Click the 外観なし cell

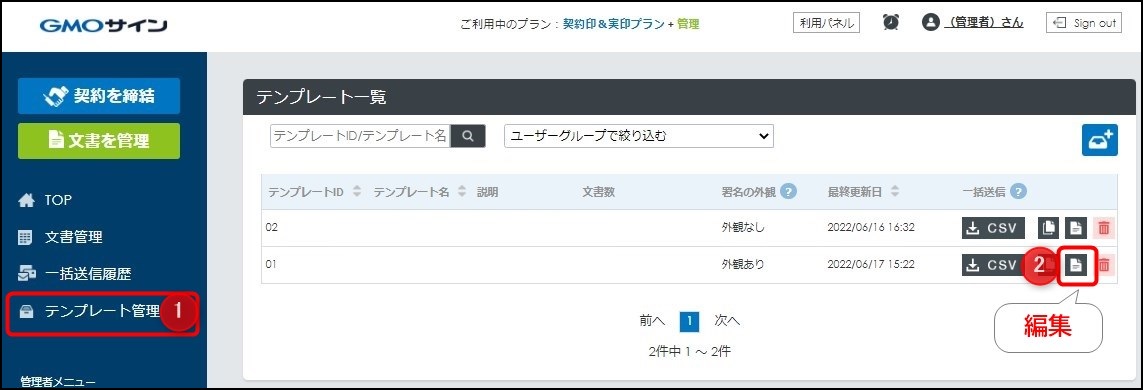point(743,228)
